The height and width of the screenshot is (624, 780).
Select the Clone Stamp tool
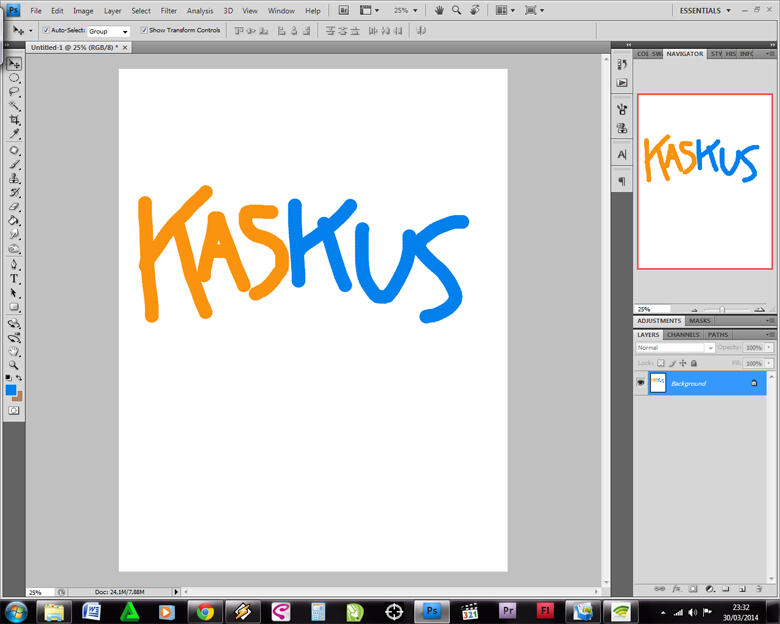tap(14, 179)
